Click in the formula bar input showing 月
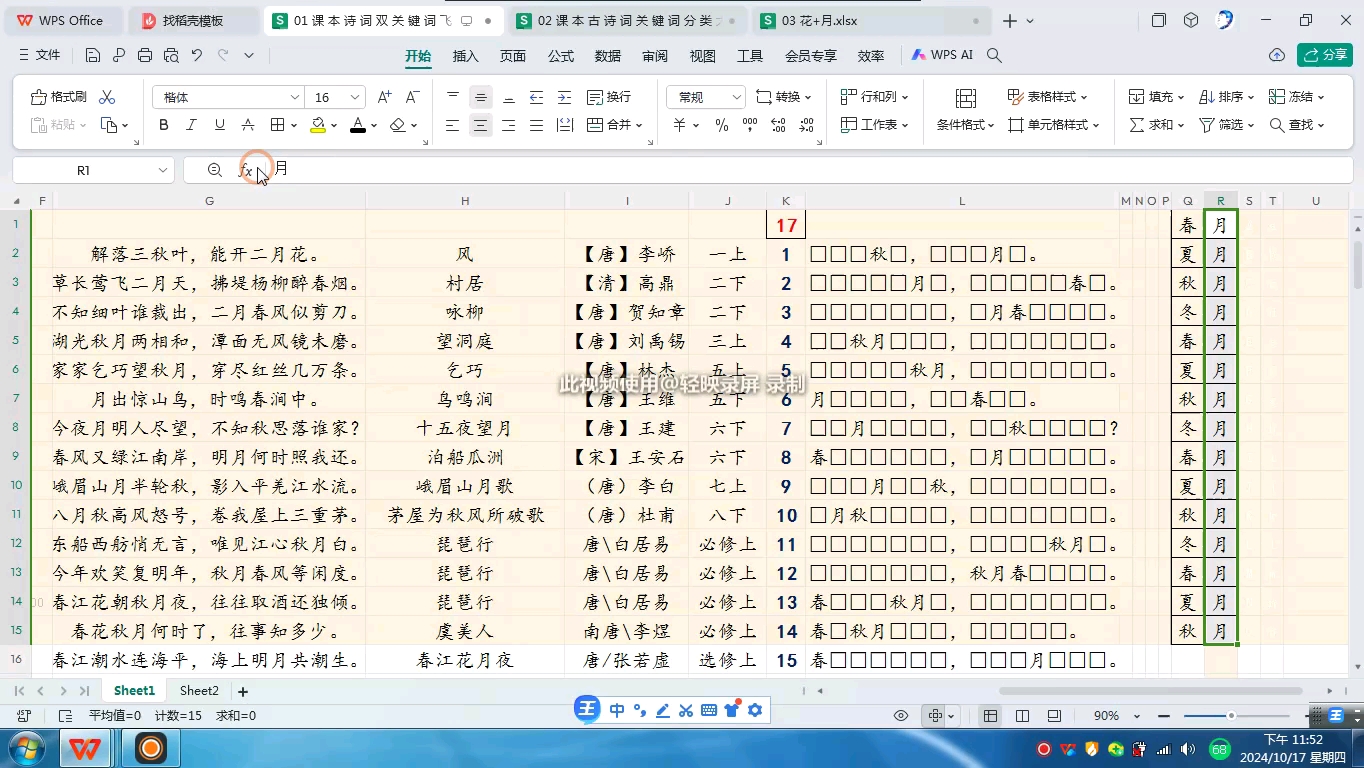This screenshot has width=1364, height=768. [808, 170]
